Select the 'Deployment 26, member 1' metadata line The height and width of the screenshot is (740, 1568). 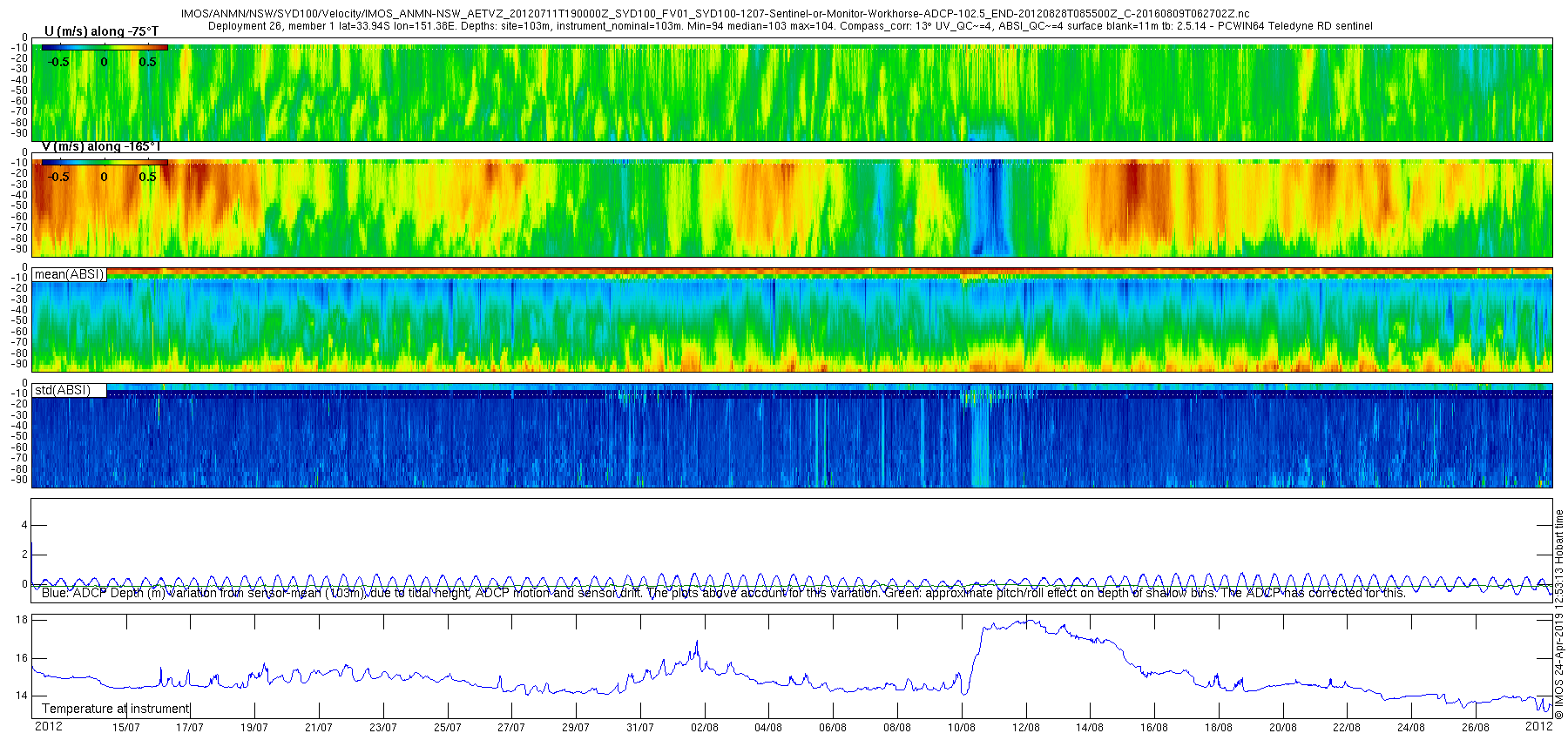coord(790,26)
